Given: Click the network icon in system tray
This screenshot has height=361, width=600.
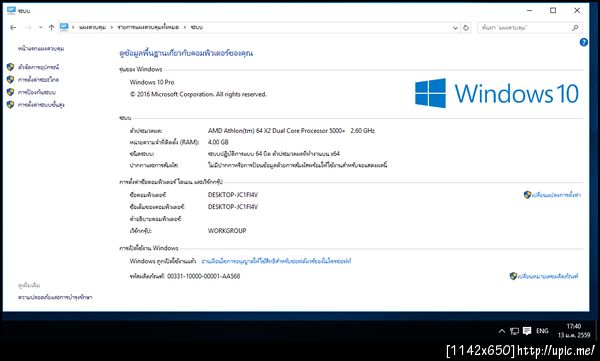Looking at the screenshot, I should point(514,331).
